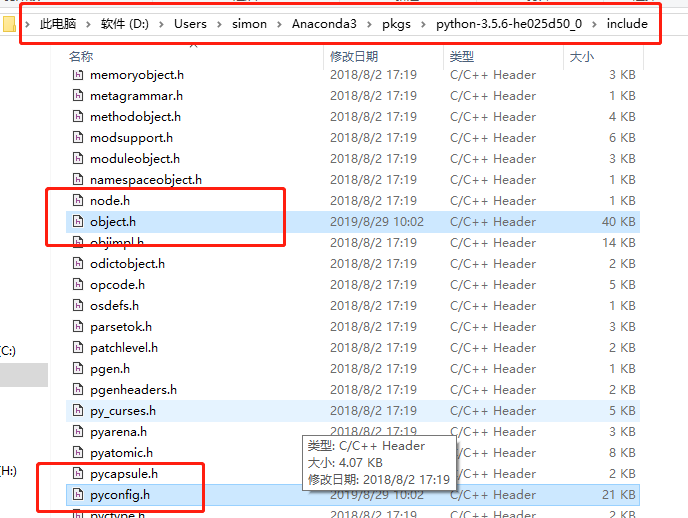This screenshot has height=518, width=688.
Task: Select the py_curses.h file name
Action: (123, 411)
